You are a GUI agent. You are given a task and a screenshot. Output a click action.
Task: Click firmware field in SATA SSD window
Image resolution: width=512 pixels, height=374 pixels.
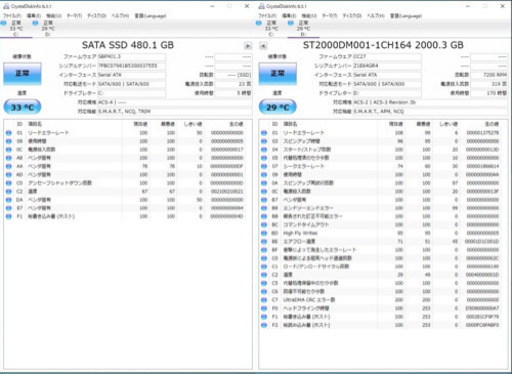coord(131,57)
